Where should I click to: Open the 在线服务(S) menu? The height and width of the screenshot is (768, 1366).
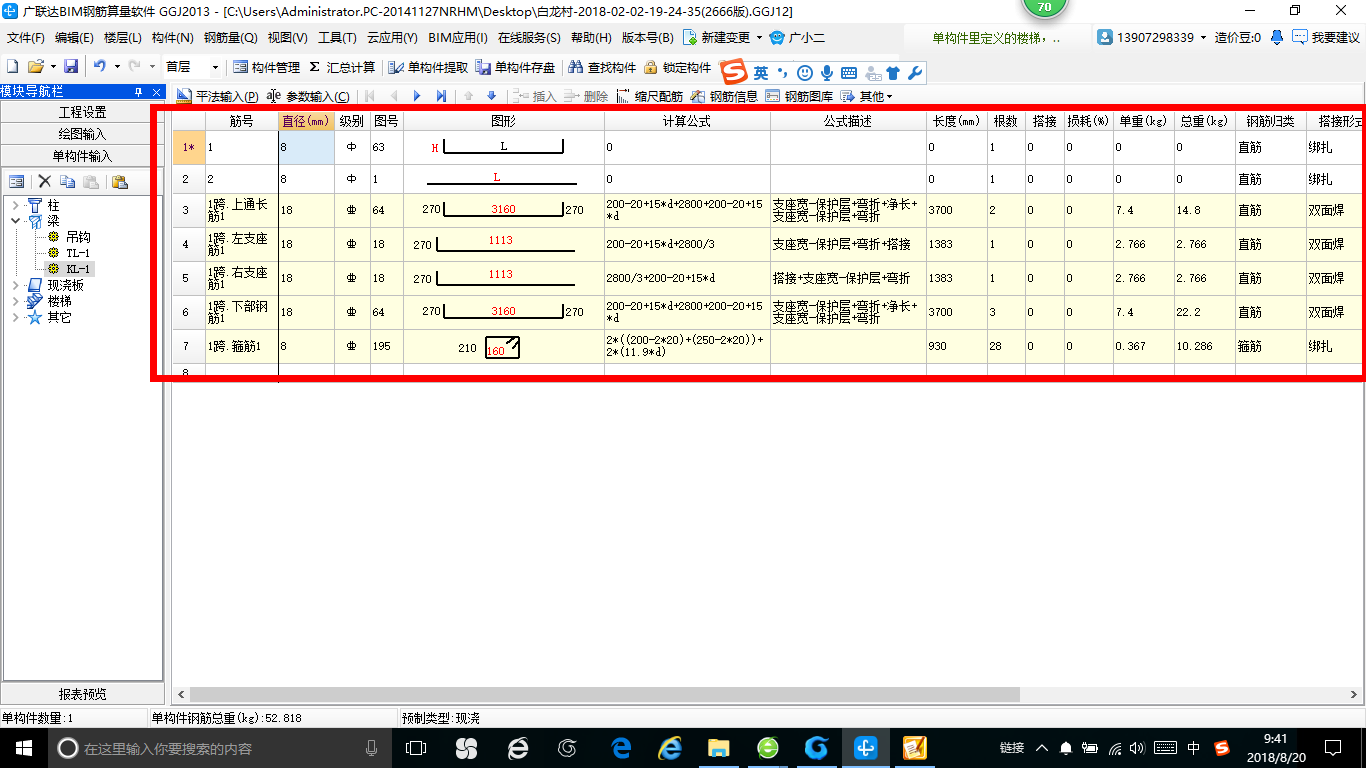click(529, 38)
